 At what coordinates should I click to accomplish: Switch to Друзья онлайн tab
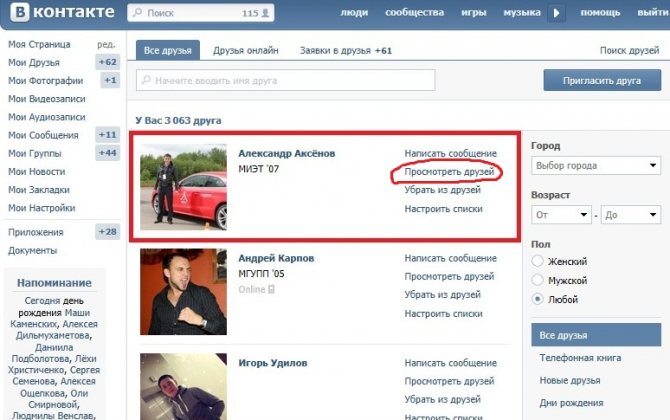click(x=246, y=50)
